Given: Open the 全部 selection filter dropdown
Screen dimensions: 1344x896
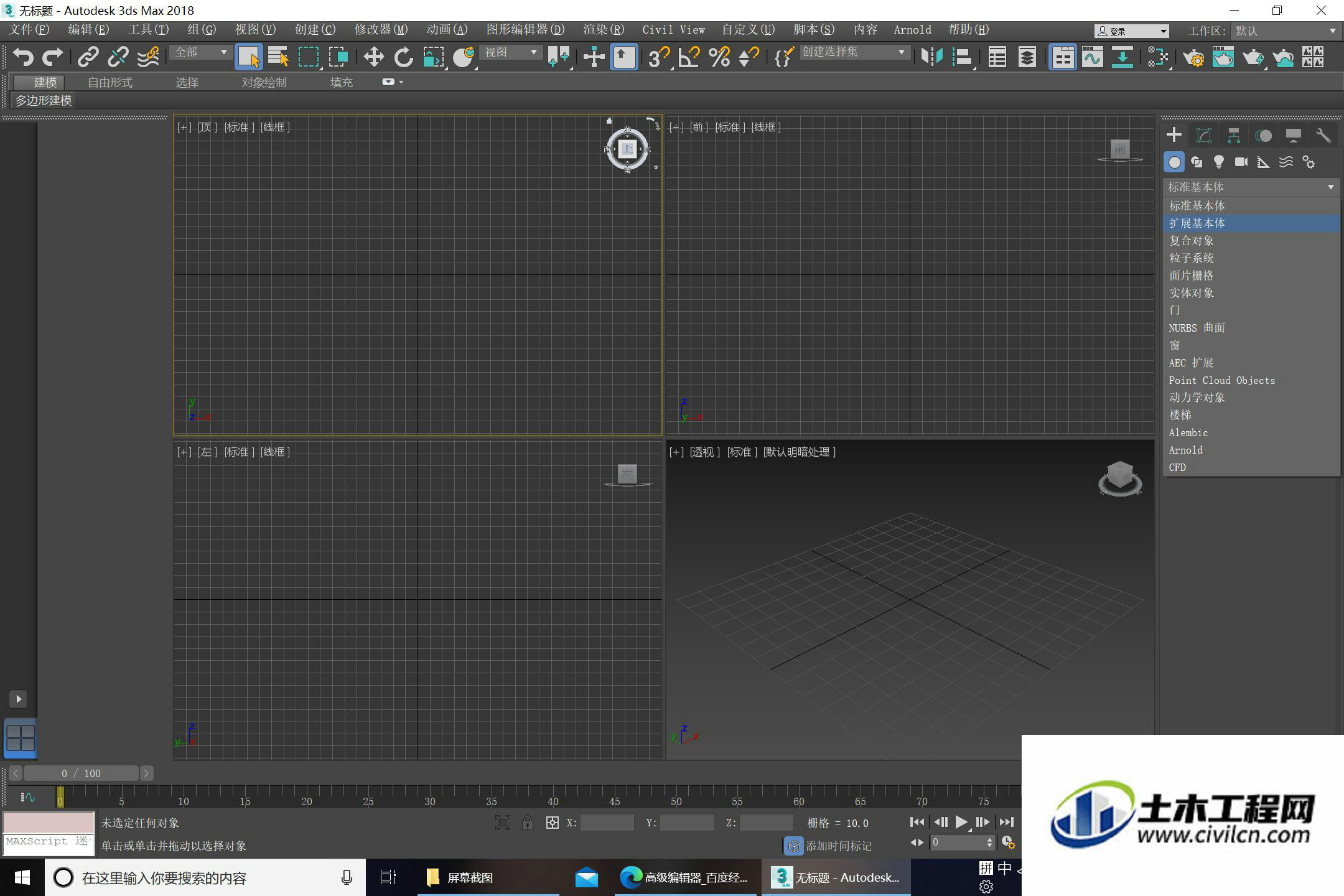Looking at the screenshot, I should [200, 52].
